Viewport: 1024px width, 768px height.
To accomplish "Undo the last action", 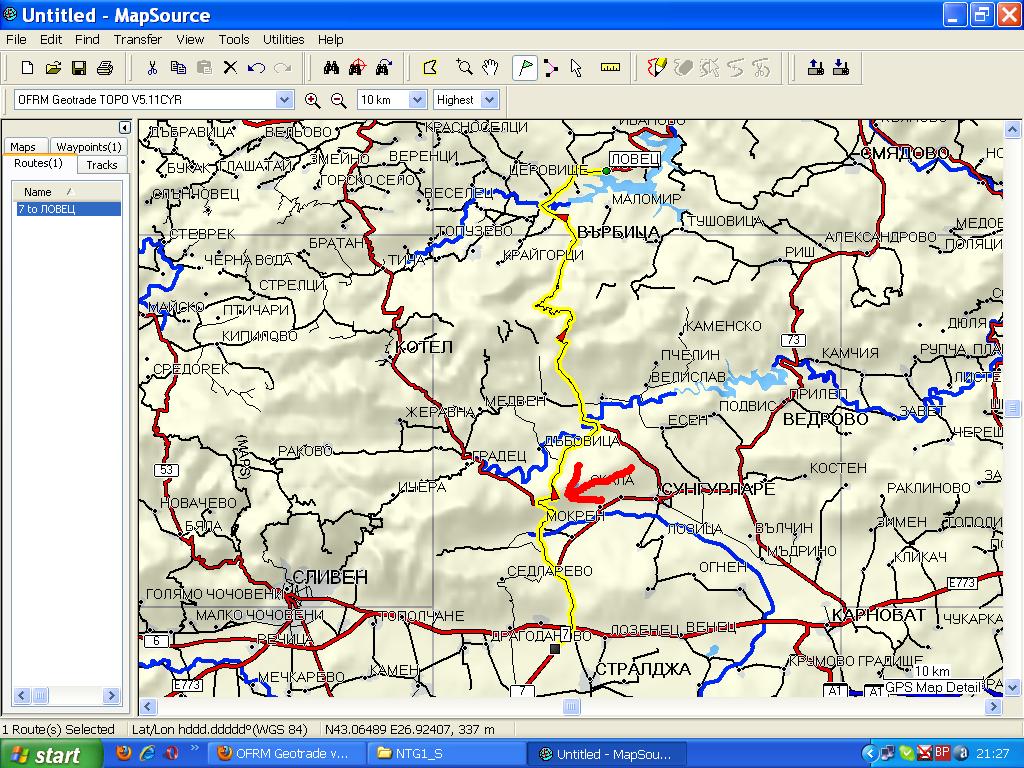I will pyautogui.click(x=256, y=67).
